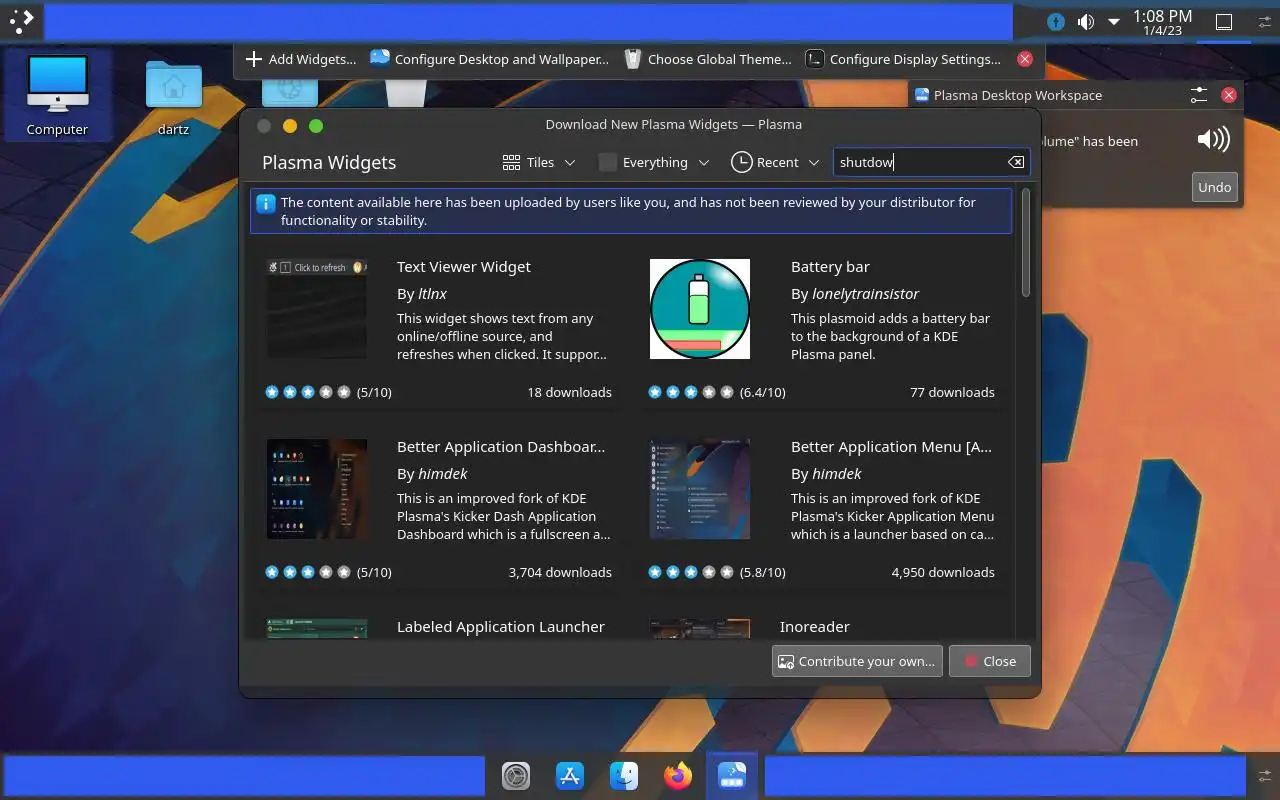The height and width of the screenshot is (800, 1280).
Task: Click the Better Application Dashboard thumbnail
Action: click(317, 489)
